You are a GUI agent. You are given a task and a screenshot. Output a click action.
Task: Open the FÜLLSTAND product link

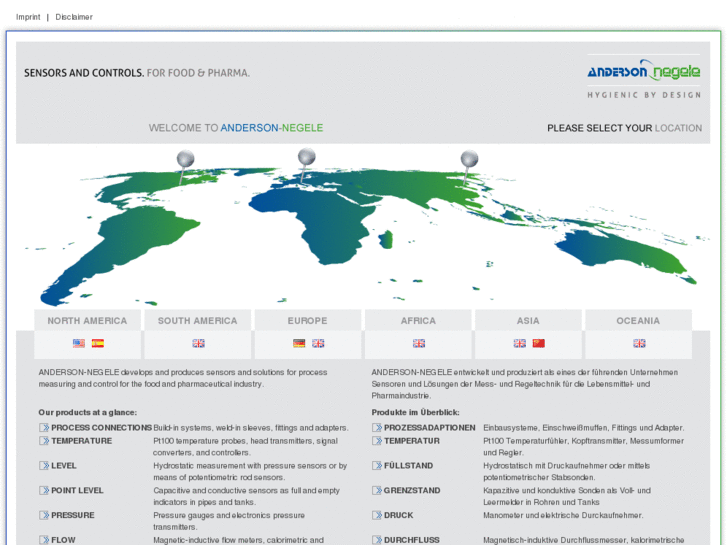point(408,466)
